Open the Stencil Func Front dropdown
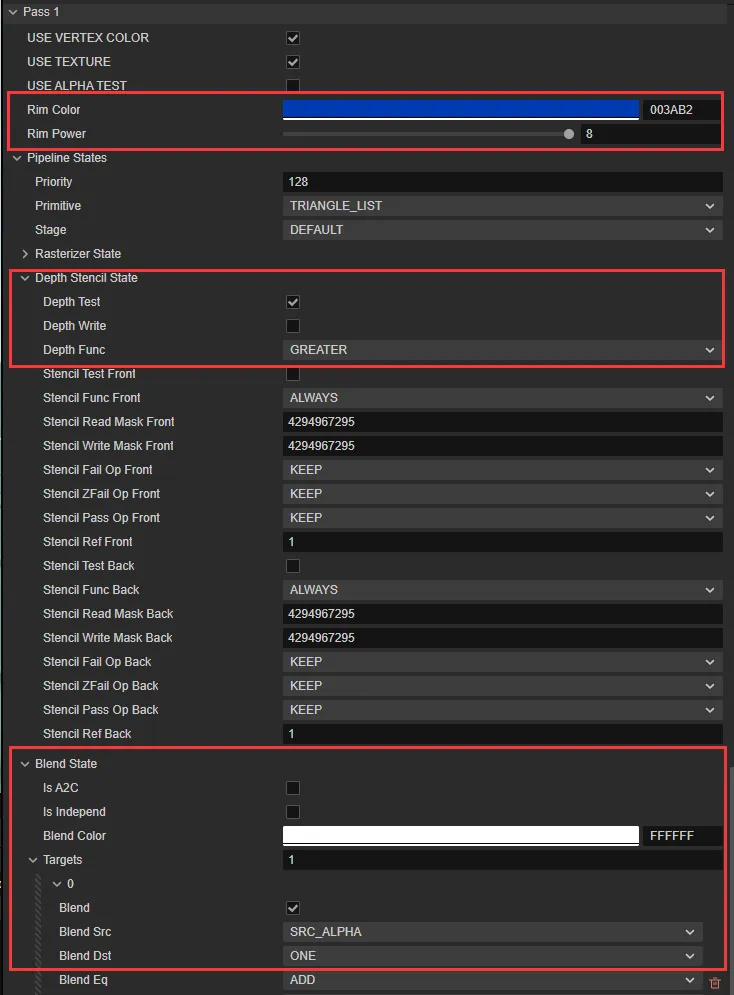The width and height of the screenshot is (734, 995). (502, 398)
